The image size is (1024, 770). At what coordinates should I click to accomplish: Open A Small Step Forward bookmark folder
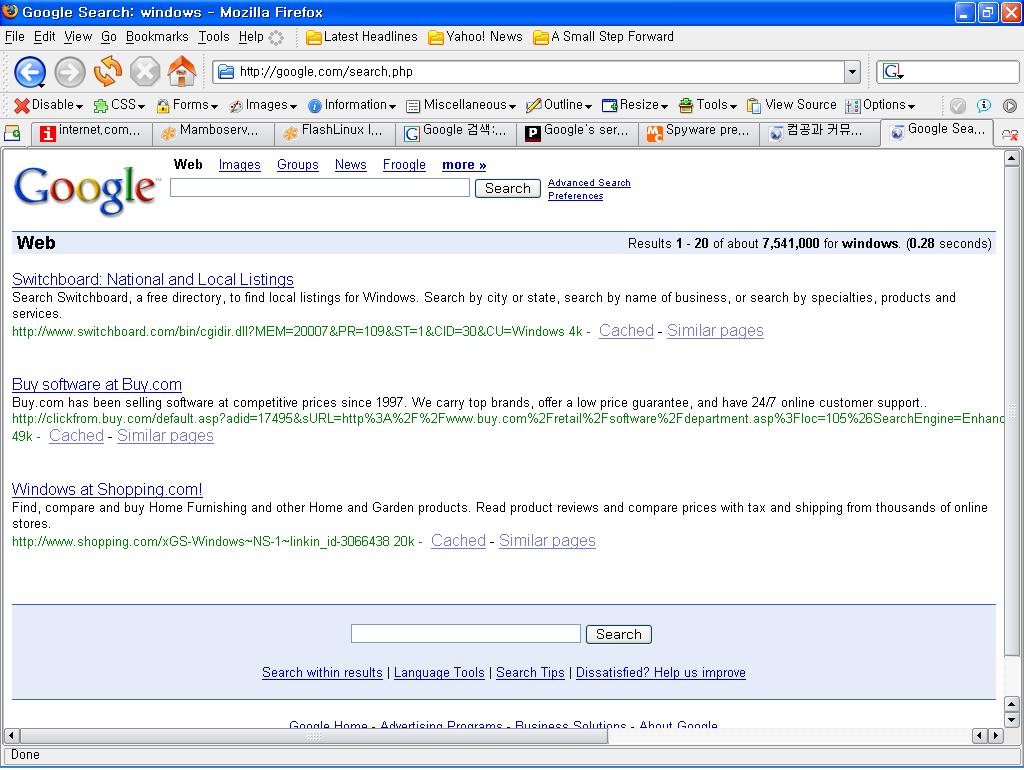tap(603, 37)
